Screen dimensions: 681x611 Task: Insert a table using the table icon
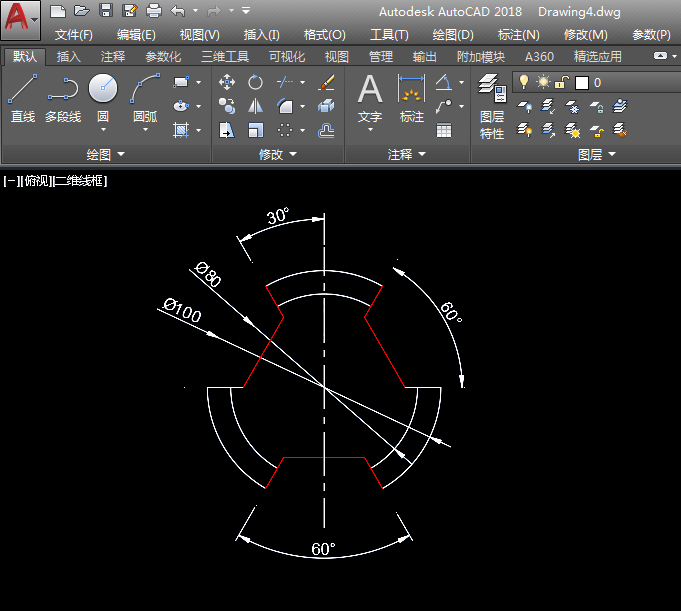(x=444, y=130)
